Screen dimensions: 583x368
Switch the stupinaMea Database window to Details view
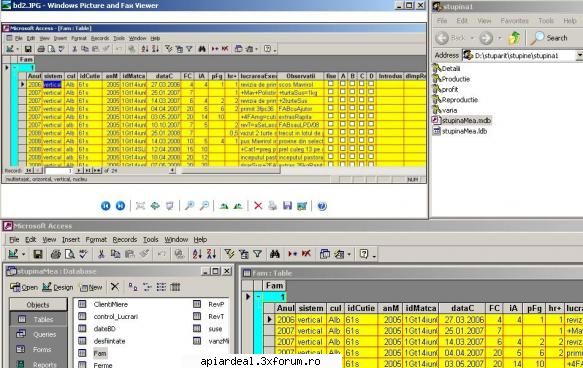(175, 287)
